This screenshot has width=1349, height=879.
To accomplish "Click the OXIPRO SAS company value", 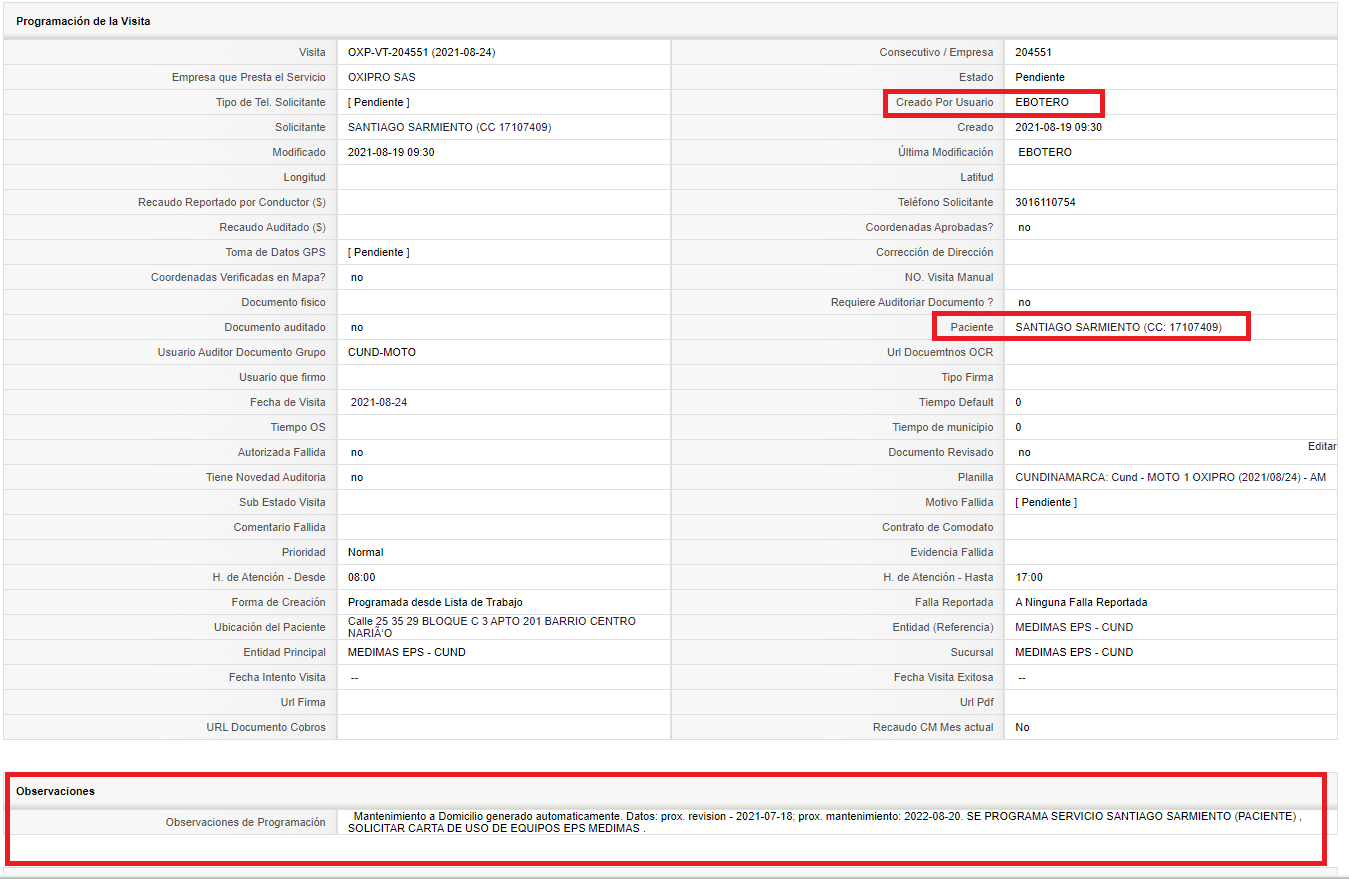I will click(381, 77).
